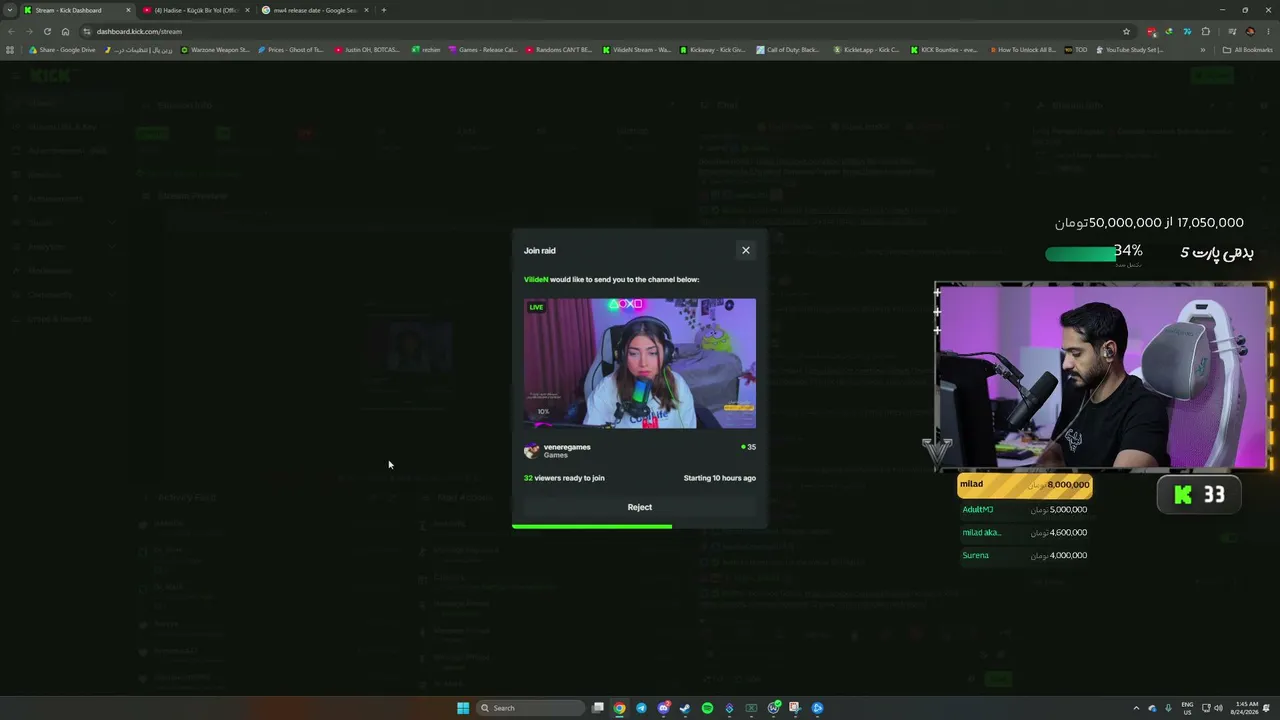Open the Games - Release Cal... bookmark
This screenshot has width=1280, height=720.
(483, 50)
